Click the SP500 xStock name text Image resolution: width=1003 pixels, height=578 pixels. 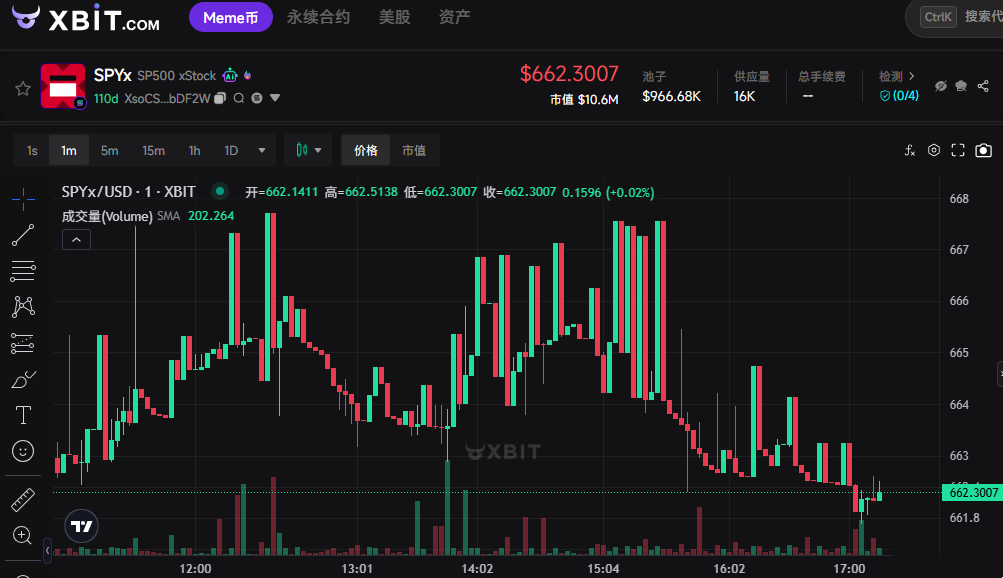[177, 75]
